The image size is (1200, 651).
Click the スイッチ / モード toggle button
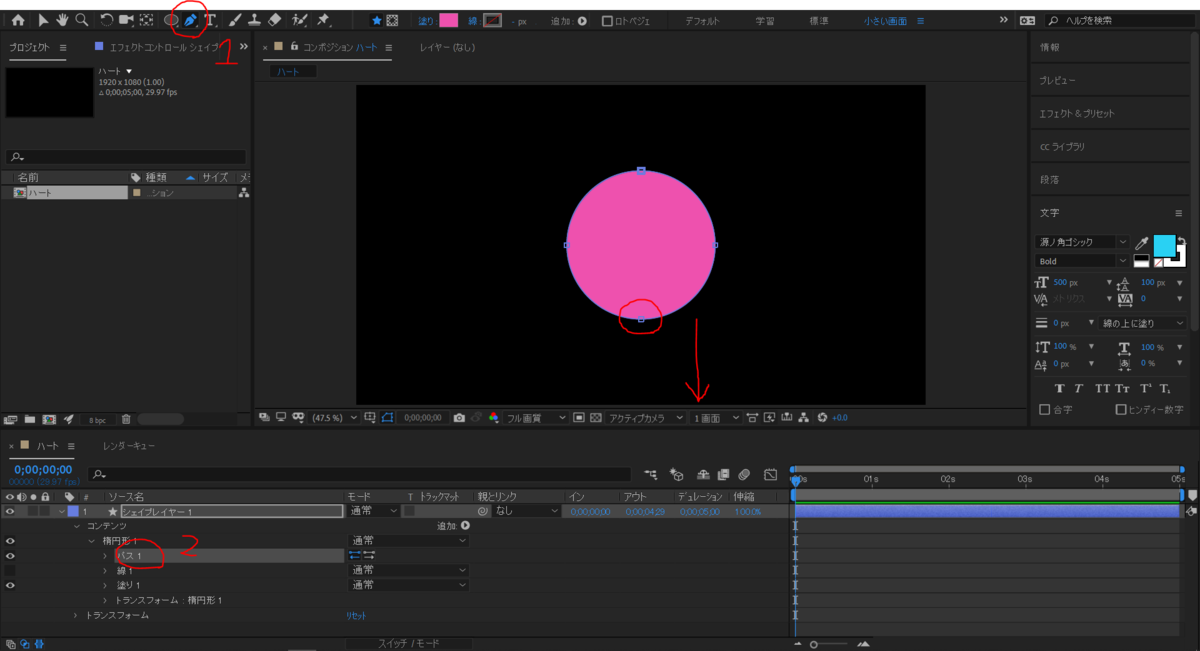click(x=408, y=643)
